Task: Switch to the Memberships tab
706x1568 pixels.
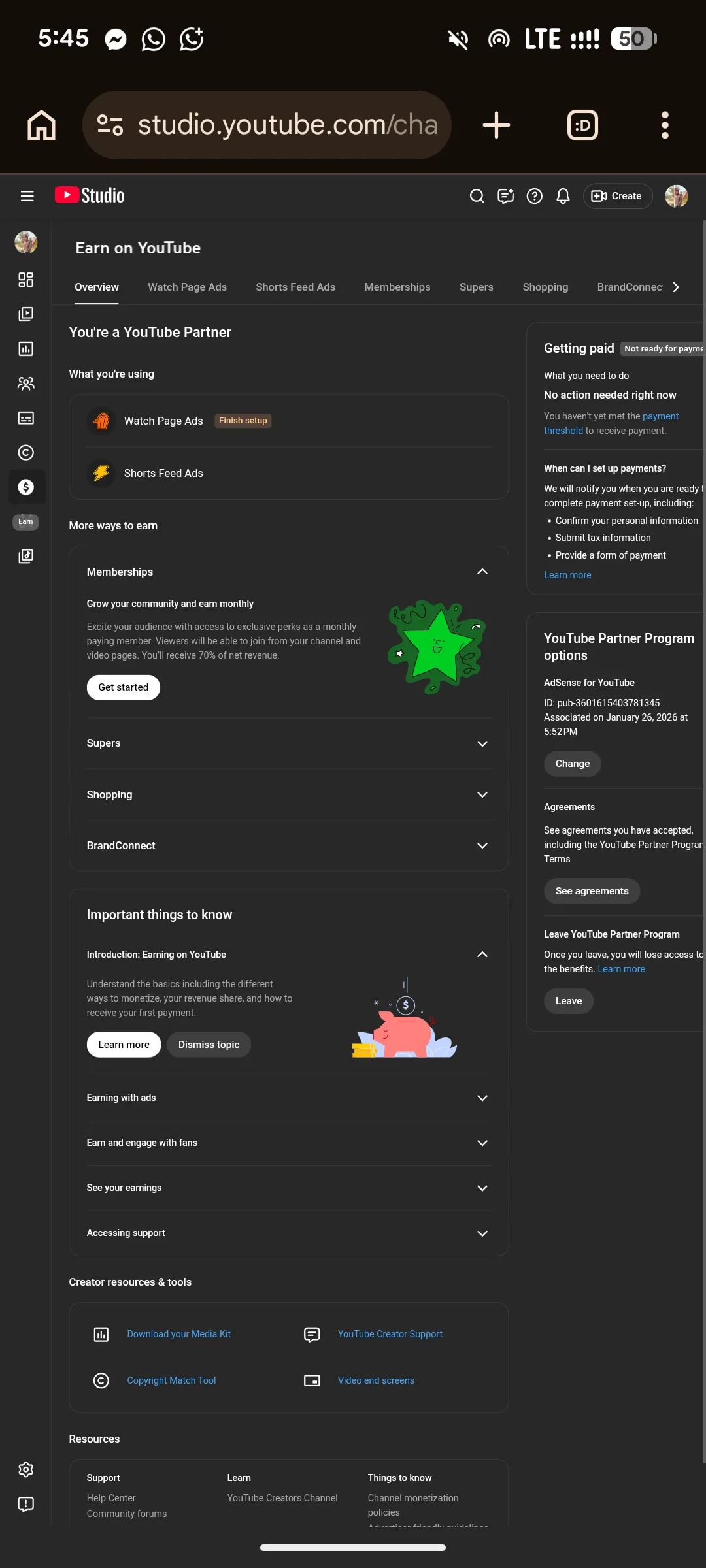Action: click(397, 287)
